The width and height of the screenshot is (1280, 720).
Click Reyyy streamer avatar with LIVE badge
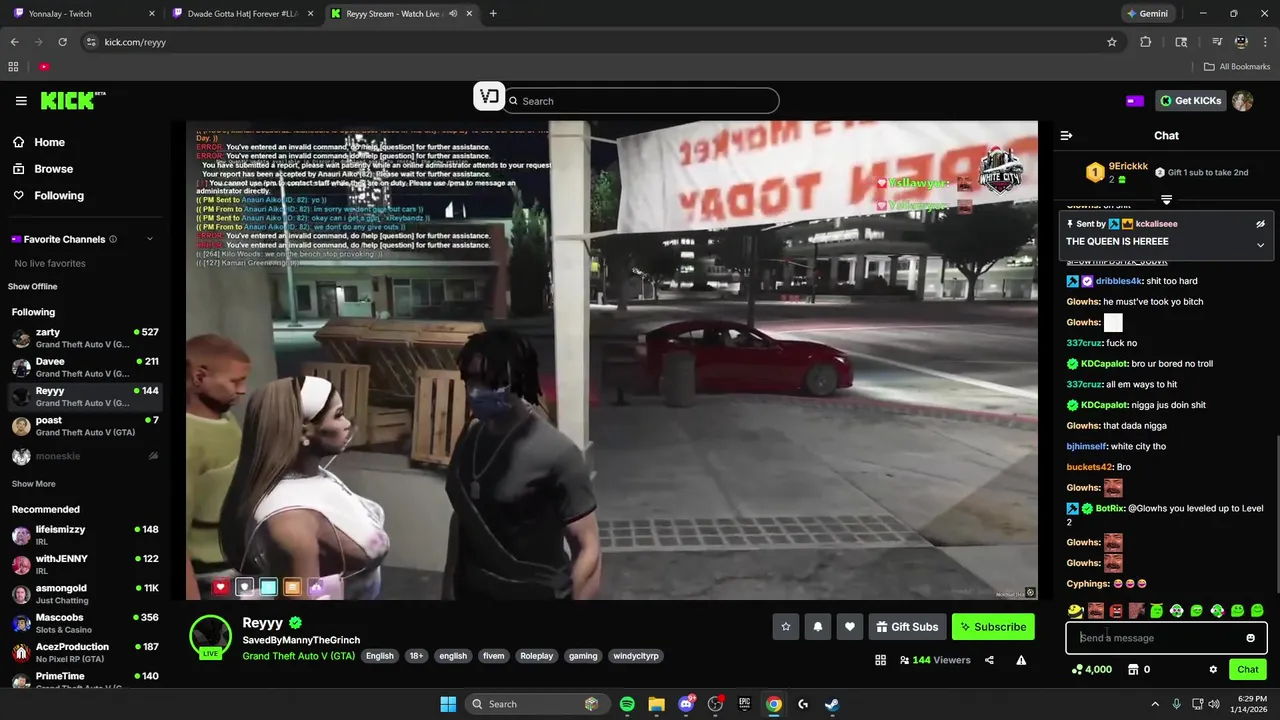[x=211, y=637]
